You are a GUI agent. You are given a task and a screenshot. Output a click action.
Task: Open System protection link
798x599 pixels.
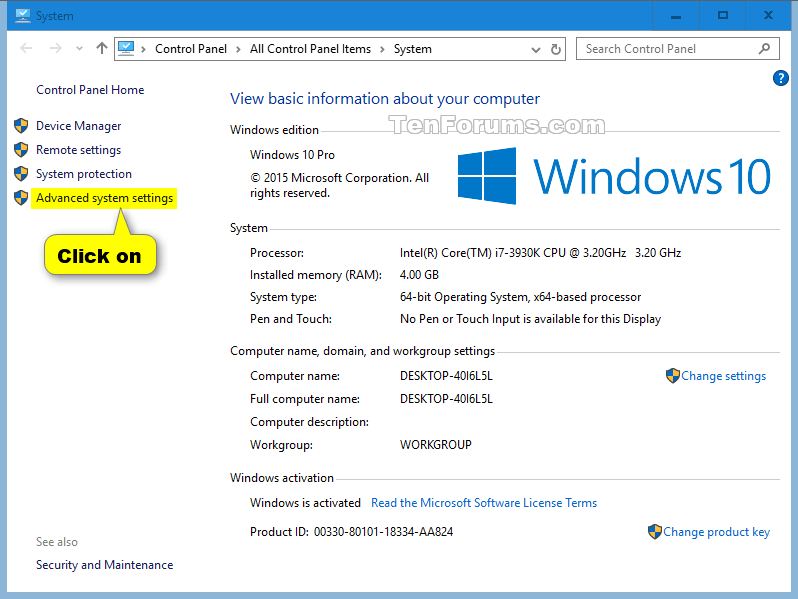pos(84,174)
